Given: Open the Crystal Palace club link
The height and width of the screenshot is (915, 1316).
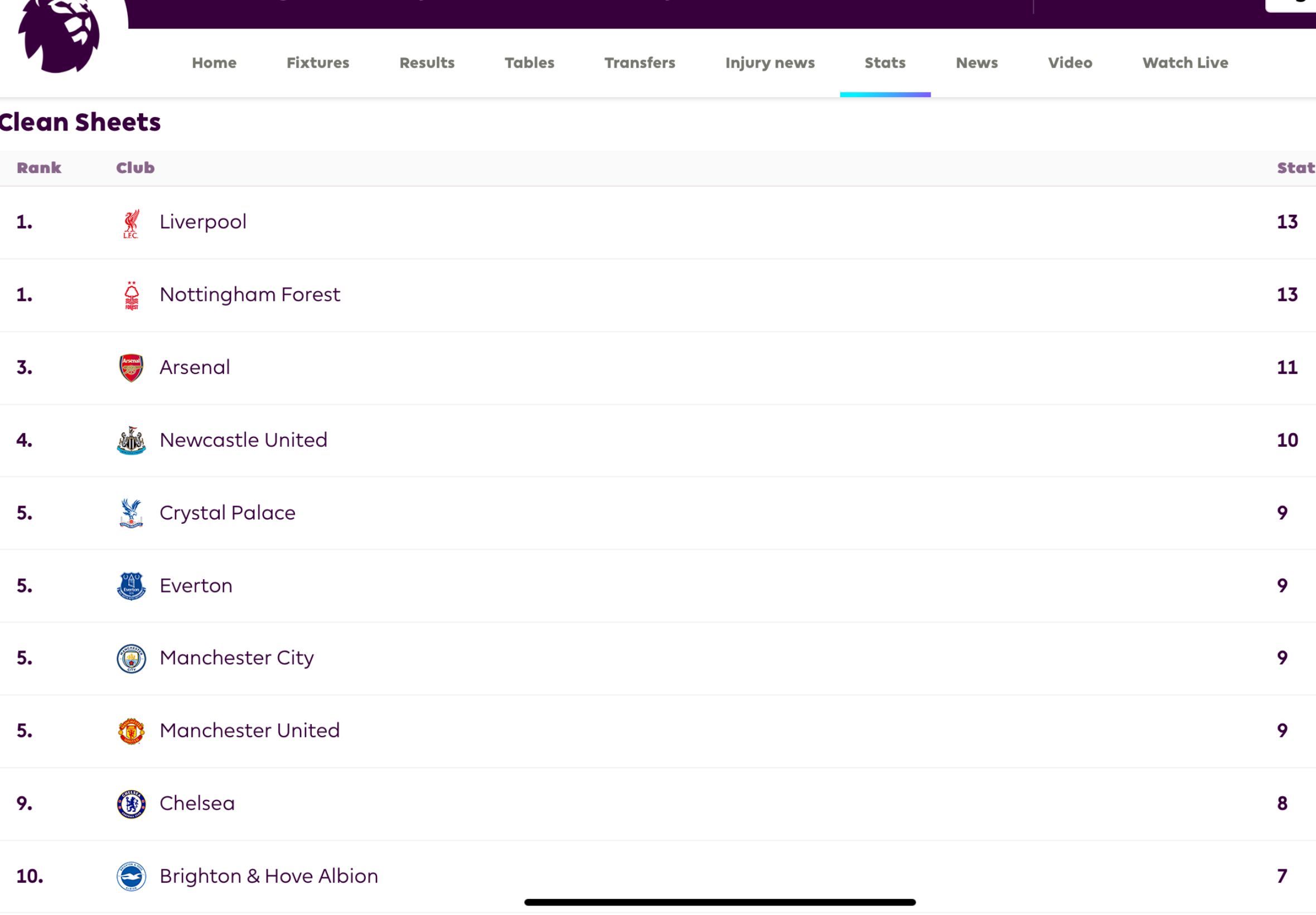Looking at the screenshot, I should [228, 513].
